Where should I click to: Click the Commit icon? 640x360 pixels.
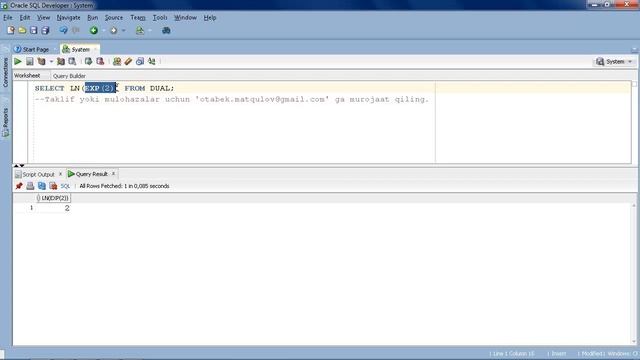coord(88,62)
